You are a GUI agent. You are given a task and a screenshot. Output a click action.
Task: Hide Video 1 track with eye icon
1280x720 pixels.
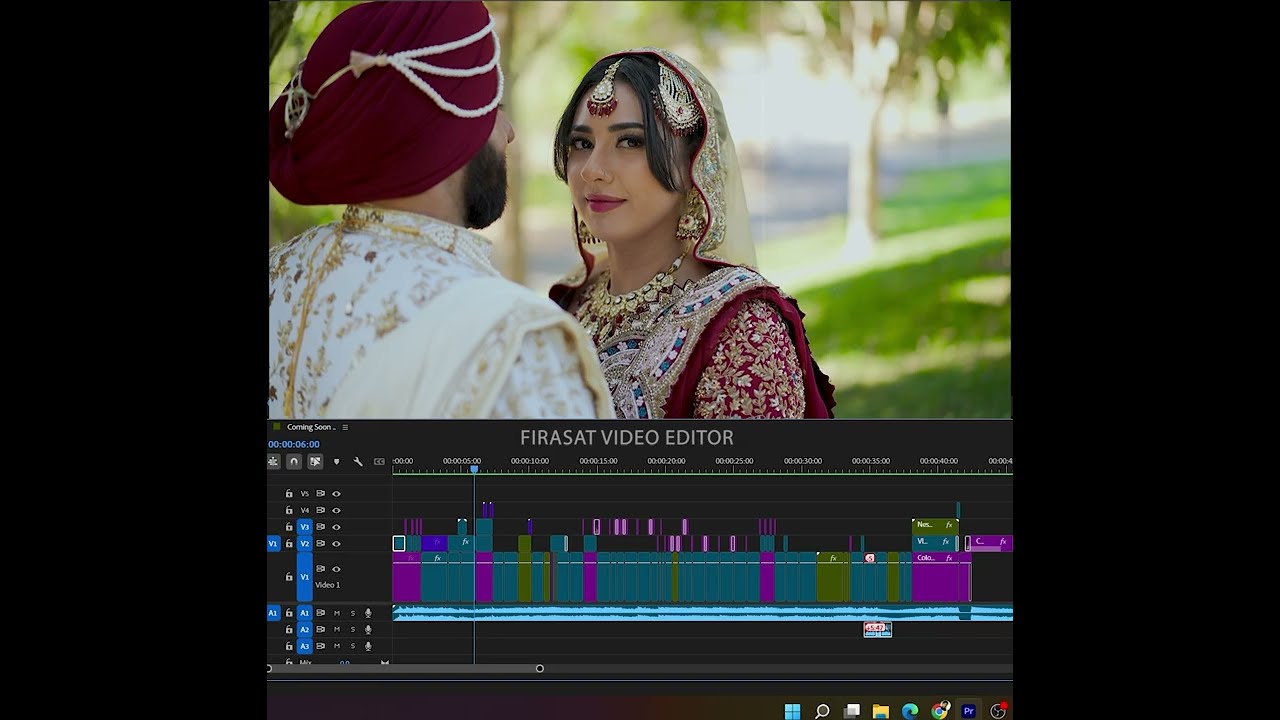click(x=336, y=569)
